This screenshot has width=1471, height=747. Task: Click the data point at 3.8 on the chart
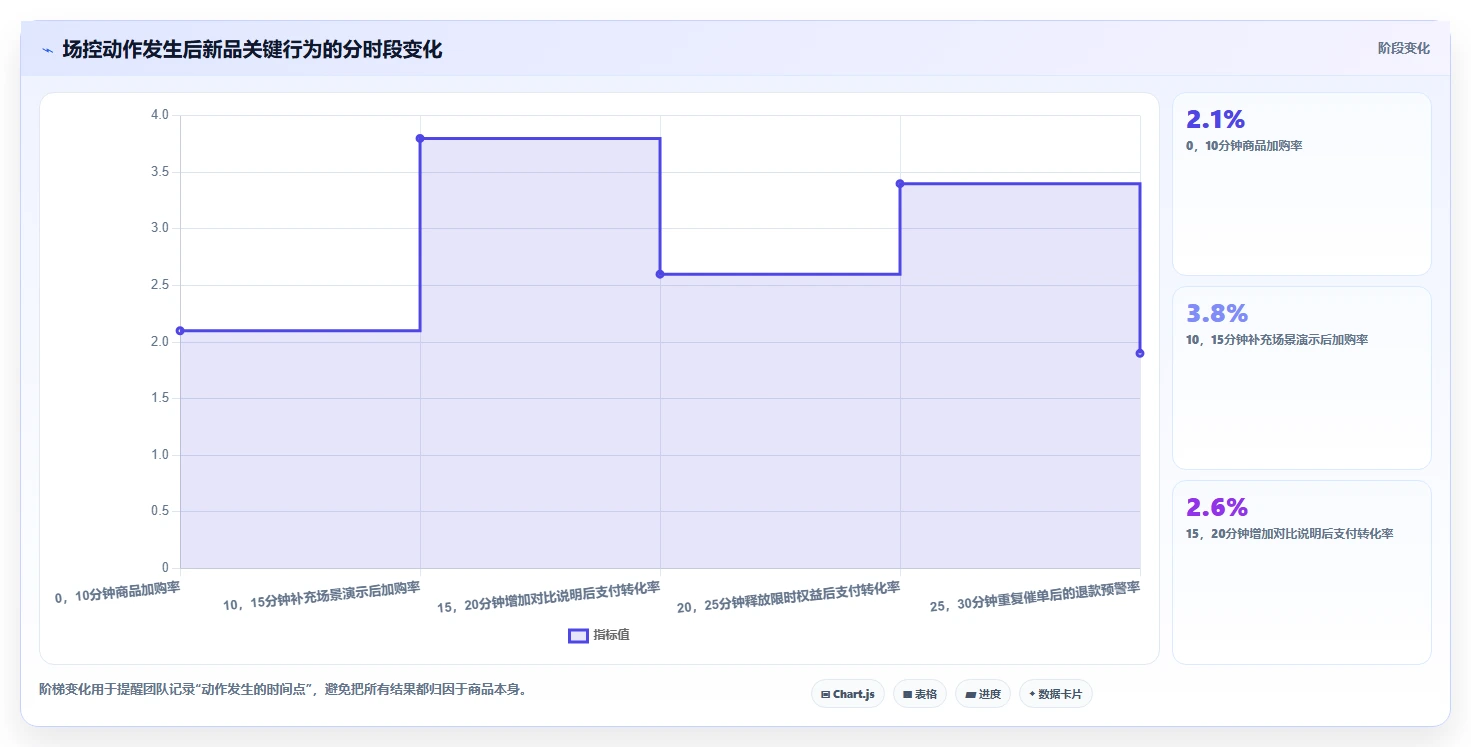(x=420, y=138)
